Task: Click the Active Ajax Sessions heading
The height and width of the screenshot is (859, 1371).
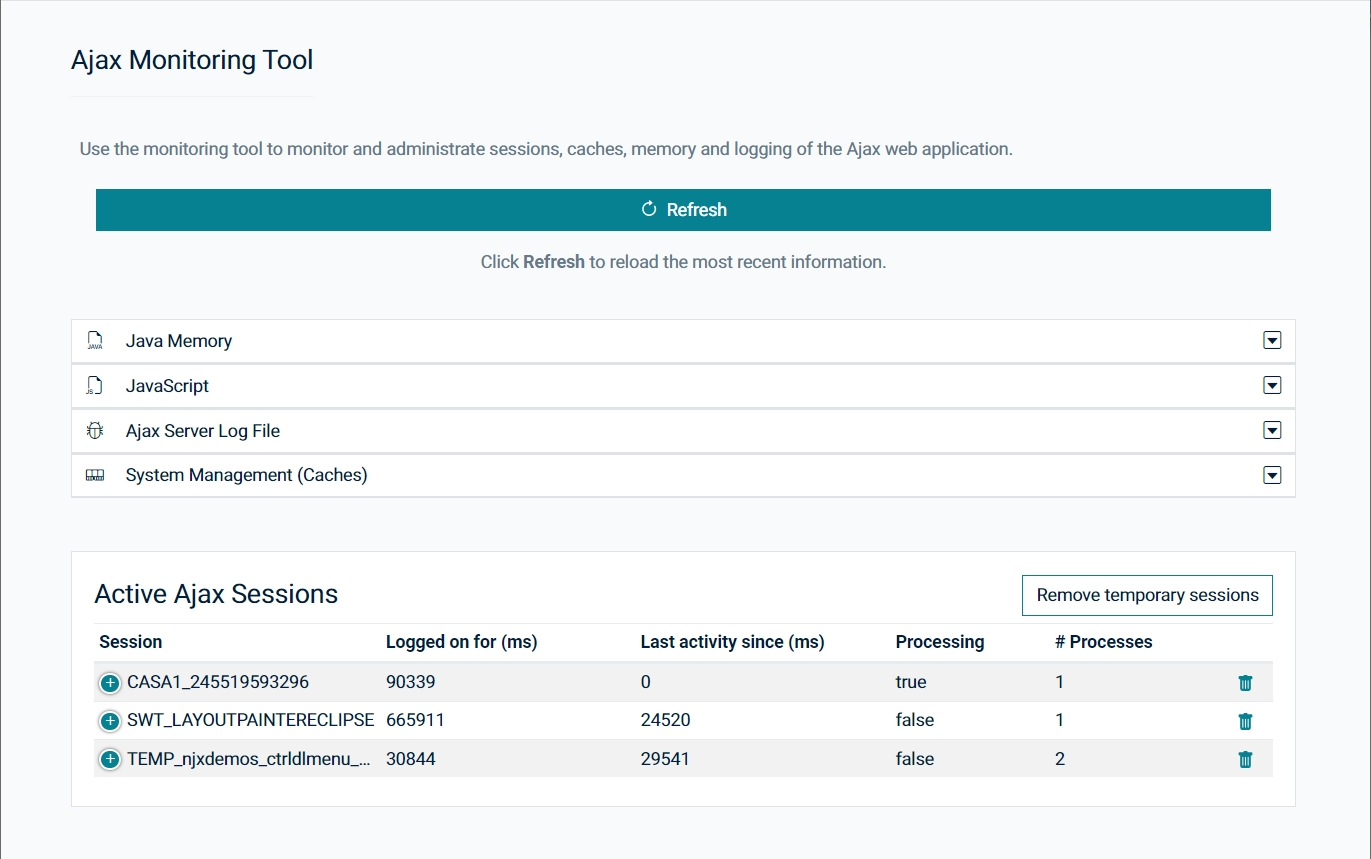Action: click(216, 594)
